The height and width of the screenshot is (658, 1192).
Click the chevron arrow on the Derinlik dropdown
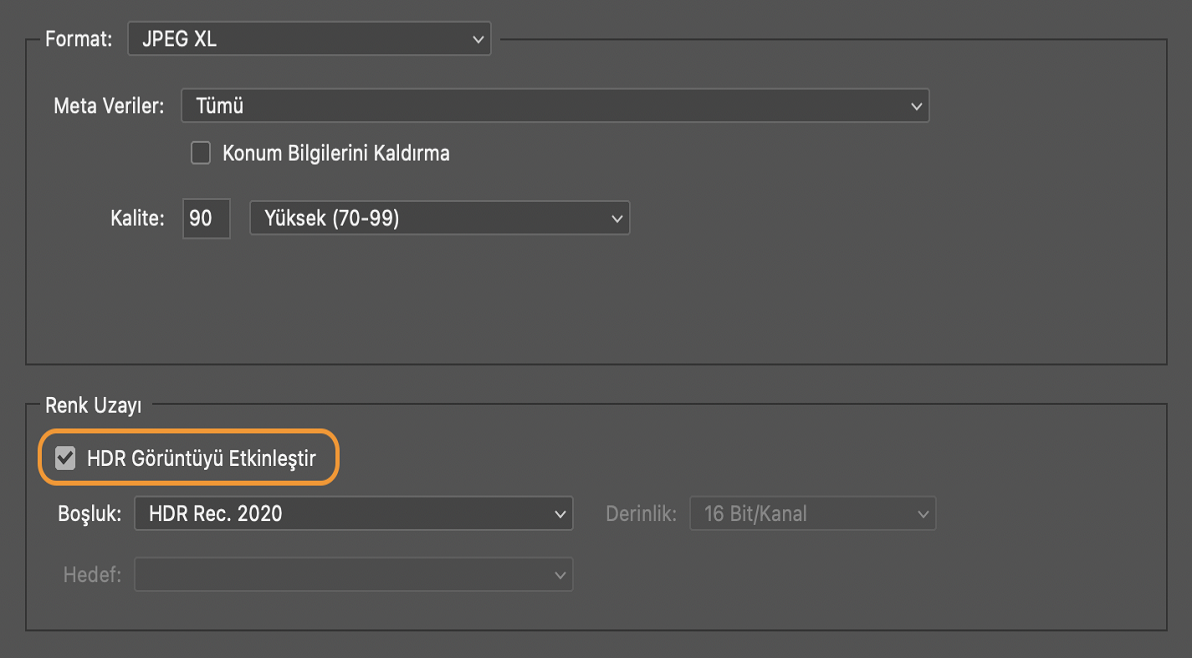coord(922,514)
